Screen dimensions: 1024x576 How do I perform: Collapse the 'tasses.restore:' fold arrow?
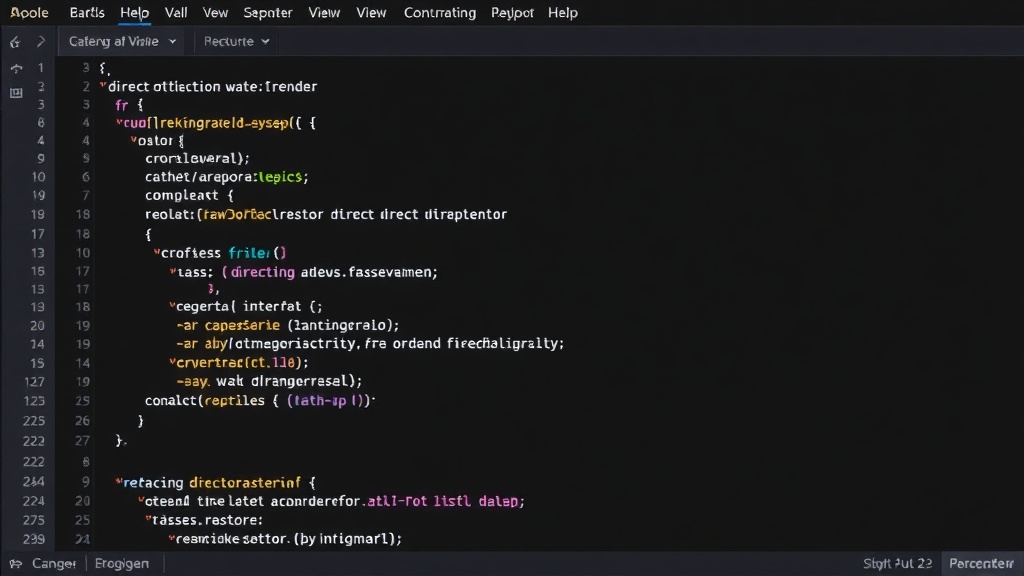coord(148,519)
